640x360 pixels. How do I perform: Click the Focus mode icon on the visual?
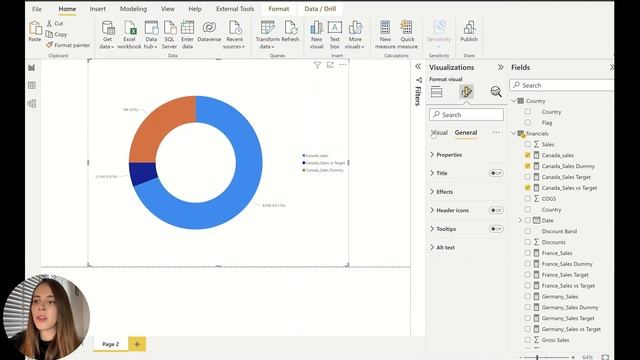(x=330, y=65)
